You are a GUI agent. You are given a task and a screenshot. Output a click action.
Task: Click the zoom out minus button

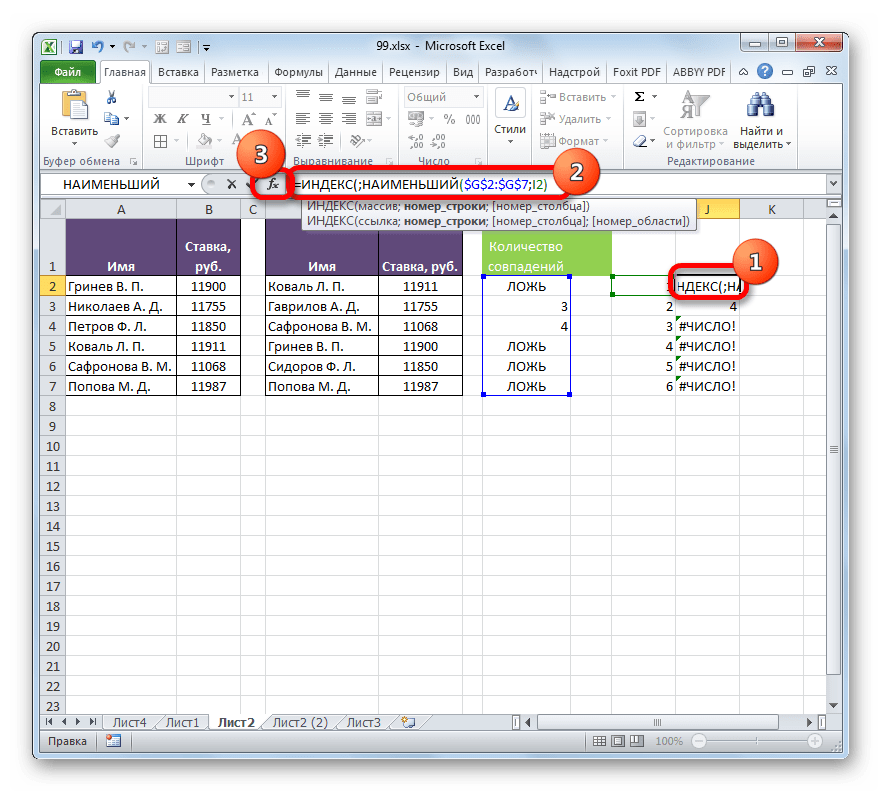tap(699, 741)
